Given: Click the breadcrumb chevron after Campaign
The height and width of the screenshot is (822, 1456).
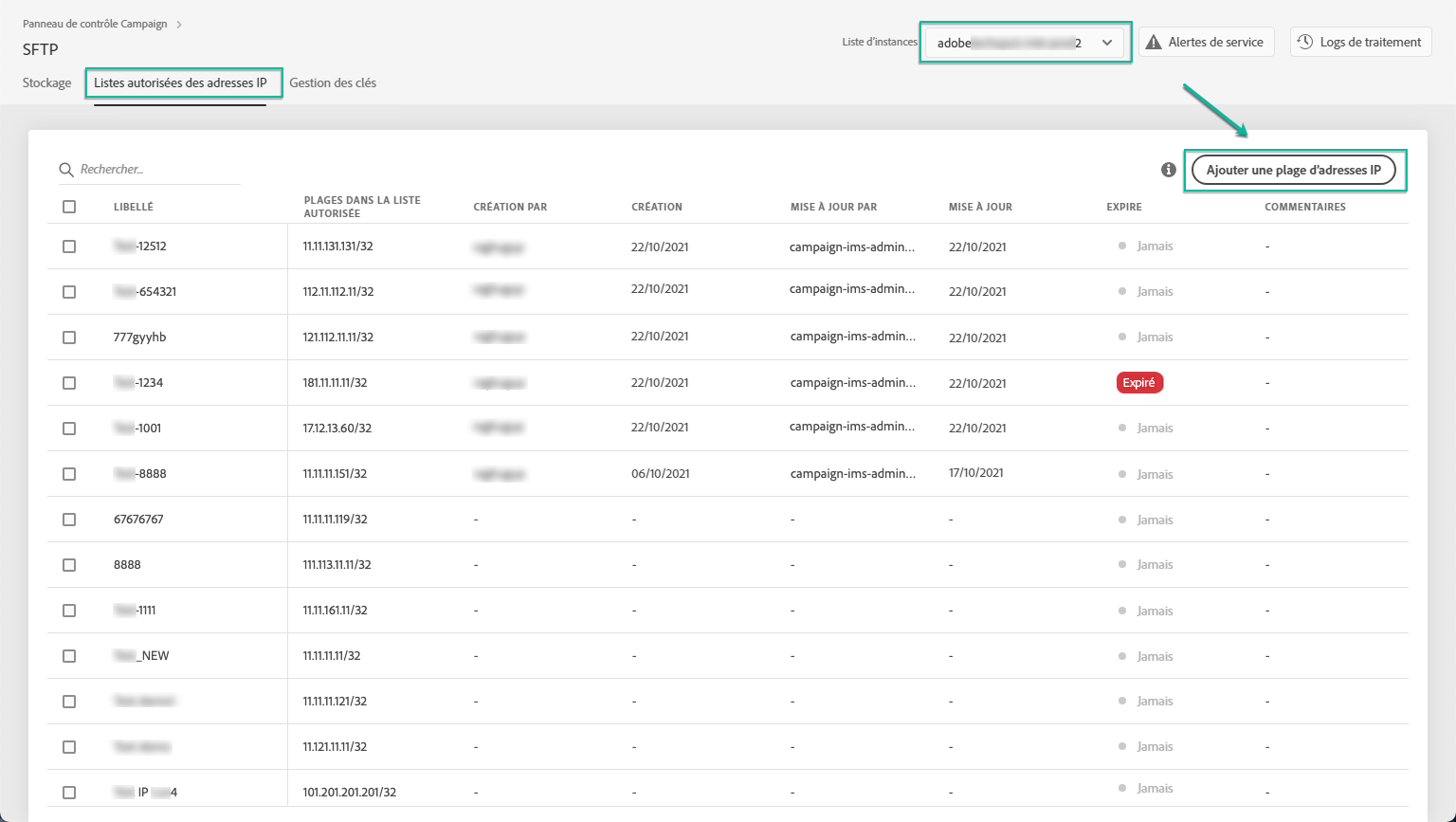Looking at the screenshot, I should (179, 25).
